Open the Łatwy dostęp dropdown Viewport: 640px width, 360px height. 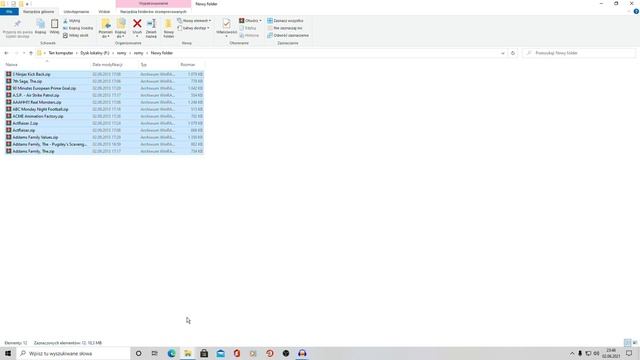(x=193, y=28)
